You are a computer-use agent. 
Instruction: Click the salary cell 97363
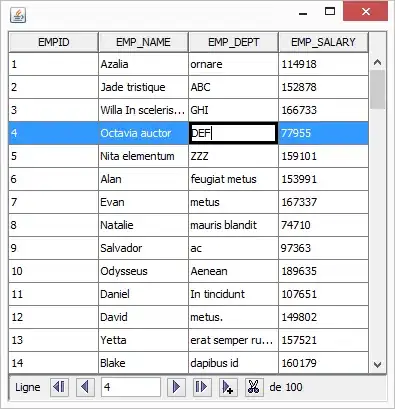pyautogui.click(x=323, y=248)
